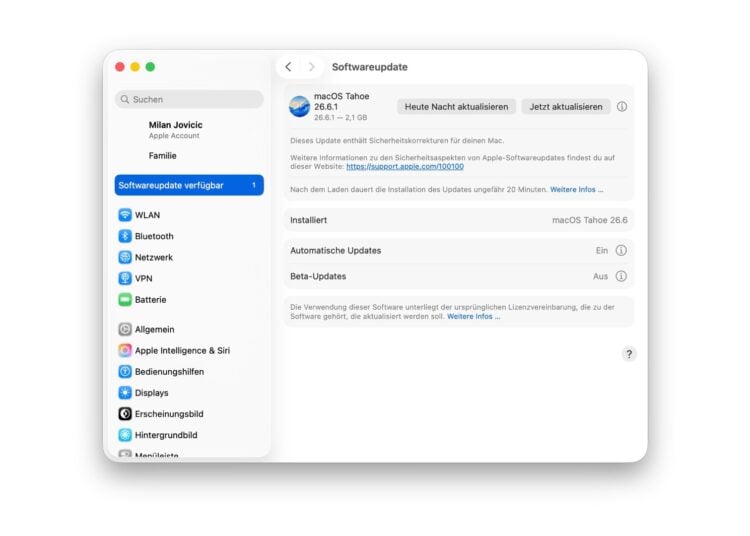750x536 pixels.
Task: Open Netzwerk settings label
Action: (154, 257)
